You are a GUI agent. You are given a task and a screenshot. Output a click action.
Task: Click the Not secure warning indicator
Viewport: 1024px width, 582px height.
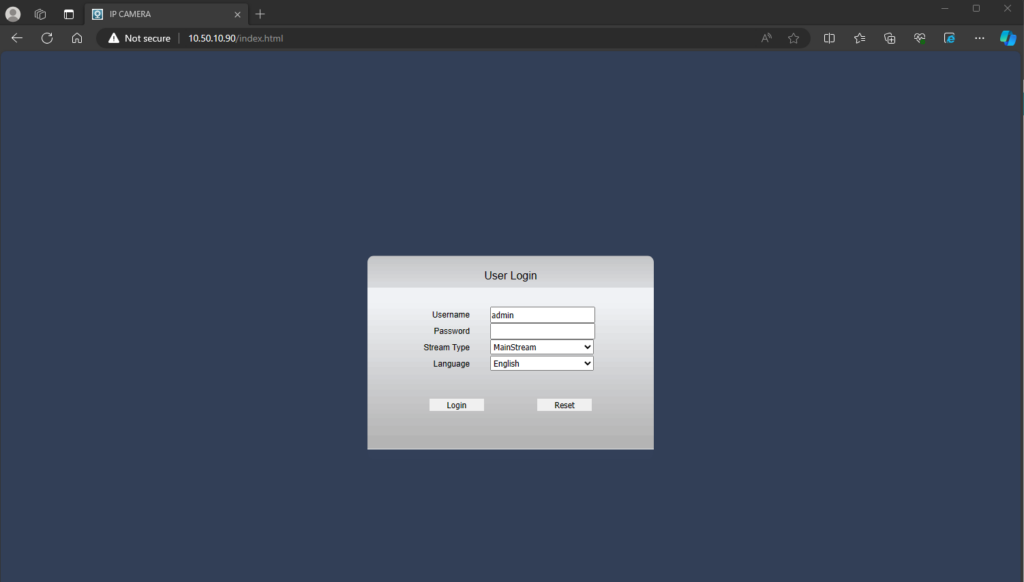(x=140, y=38)
